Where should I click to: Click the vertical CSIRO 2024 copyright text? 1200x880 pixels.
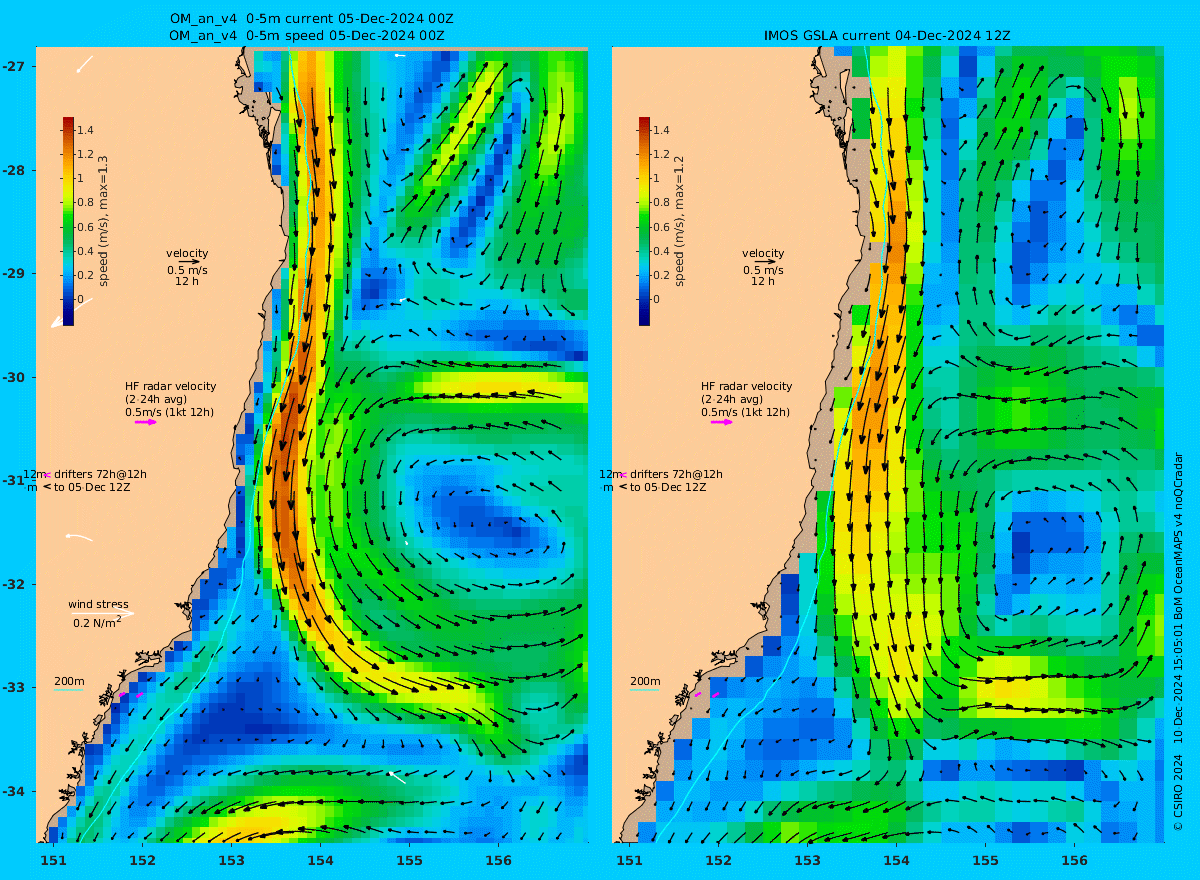[1177, 640]
